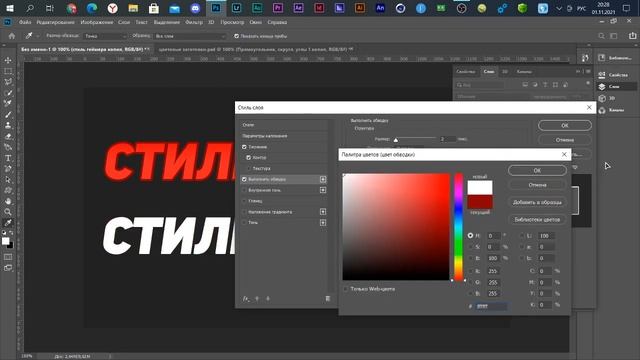Open the Файл menu
The width and height of the screenshot is (640, 360).
pyautogui.click(x=25, y=22)
